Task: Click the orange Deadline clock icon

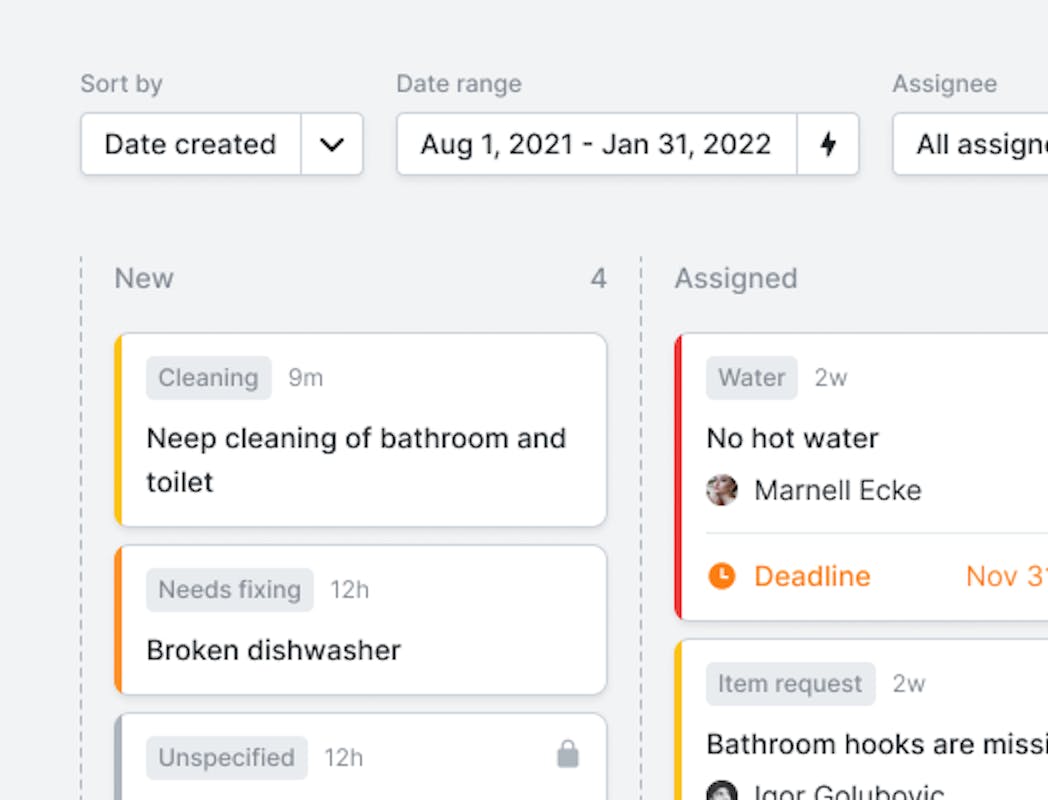Action: pyautogui.click(x=722, y=575)
